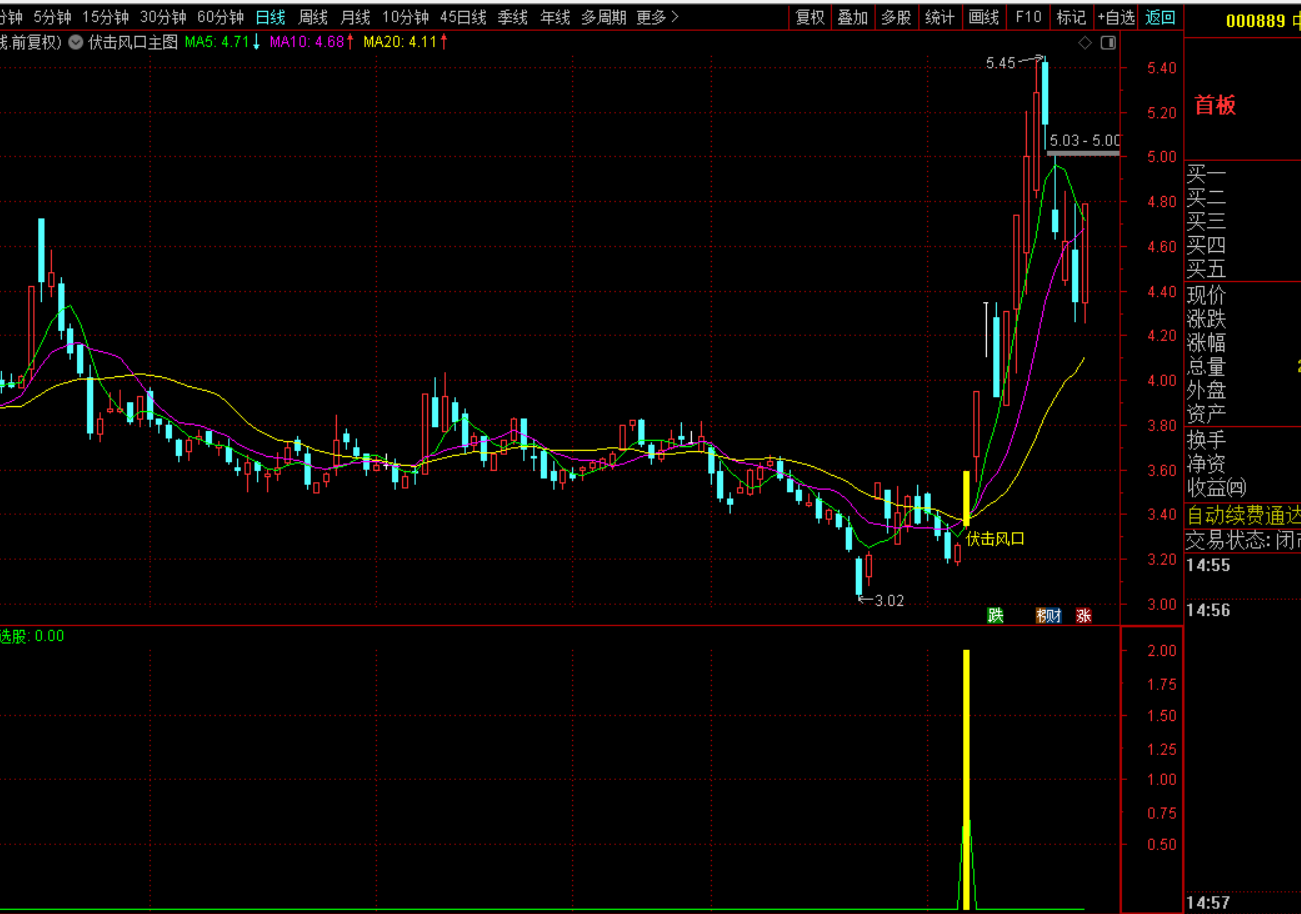The height and width of the screenshot is (914, 1301).
Task: Click the panel layout icon atop the chart
Action: click(x=1108, y=43)
